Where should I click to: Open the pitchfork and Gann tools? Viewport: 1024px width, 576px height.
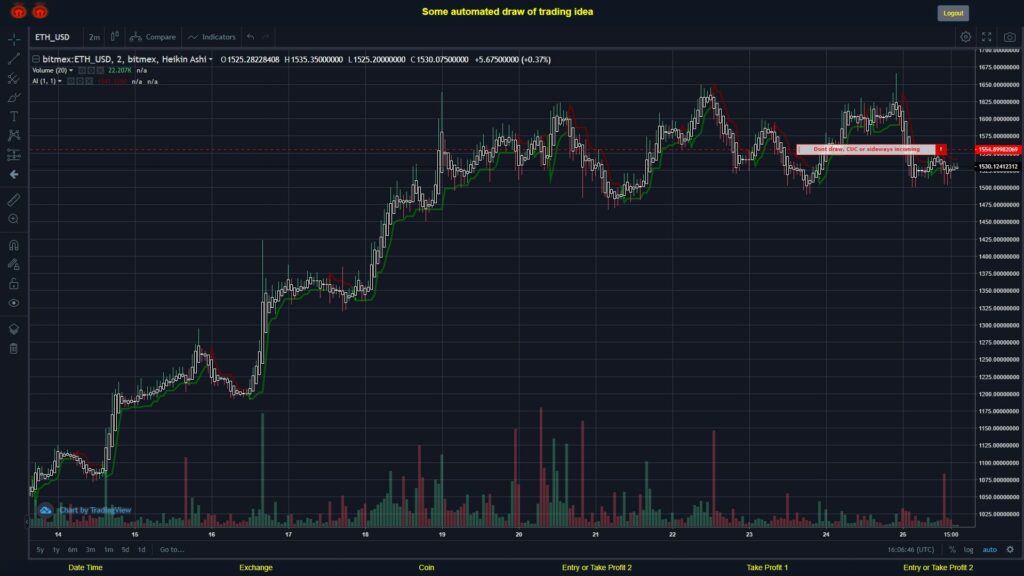click(x=14, y=78)
